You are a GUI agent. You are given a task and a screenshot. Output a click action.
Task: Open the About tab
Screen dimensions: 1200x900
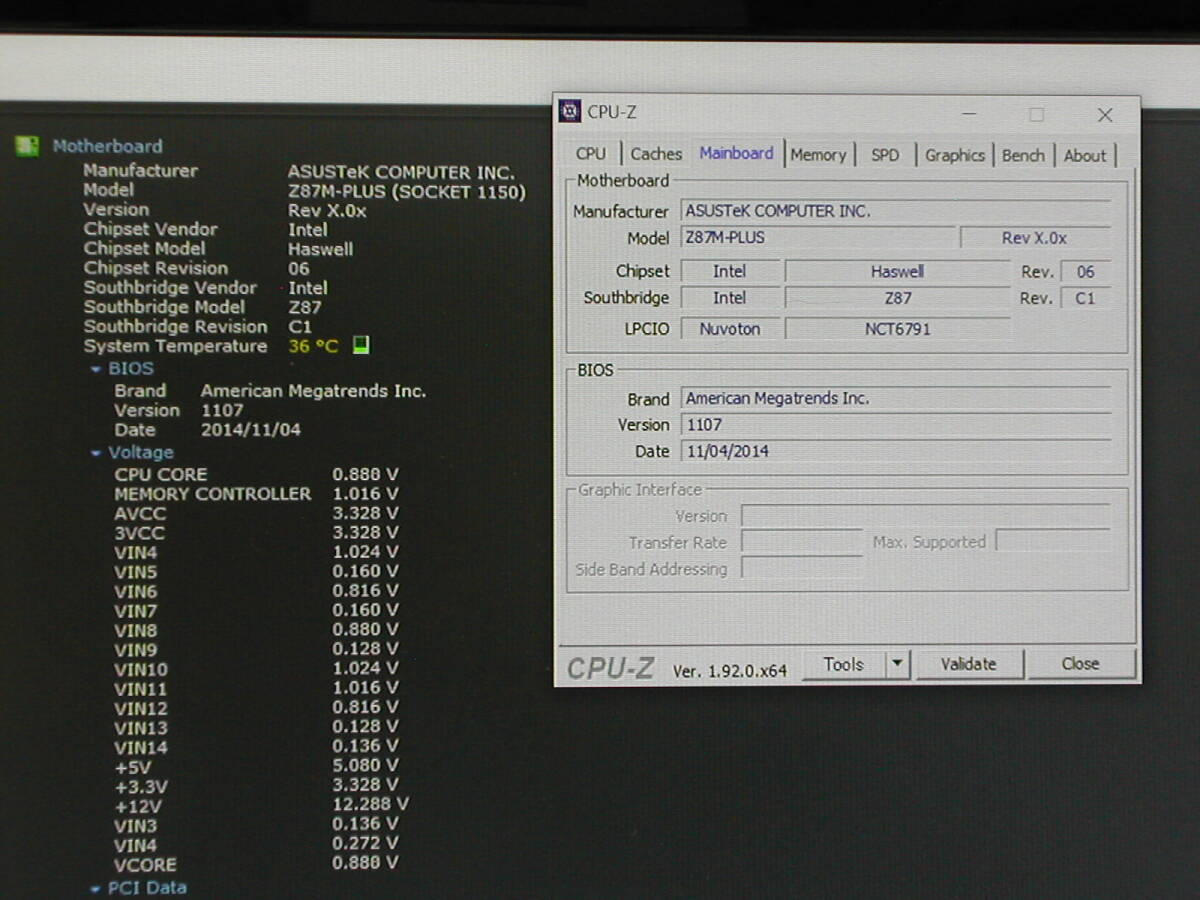(1085, 155)
